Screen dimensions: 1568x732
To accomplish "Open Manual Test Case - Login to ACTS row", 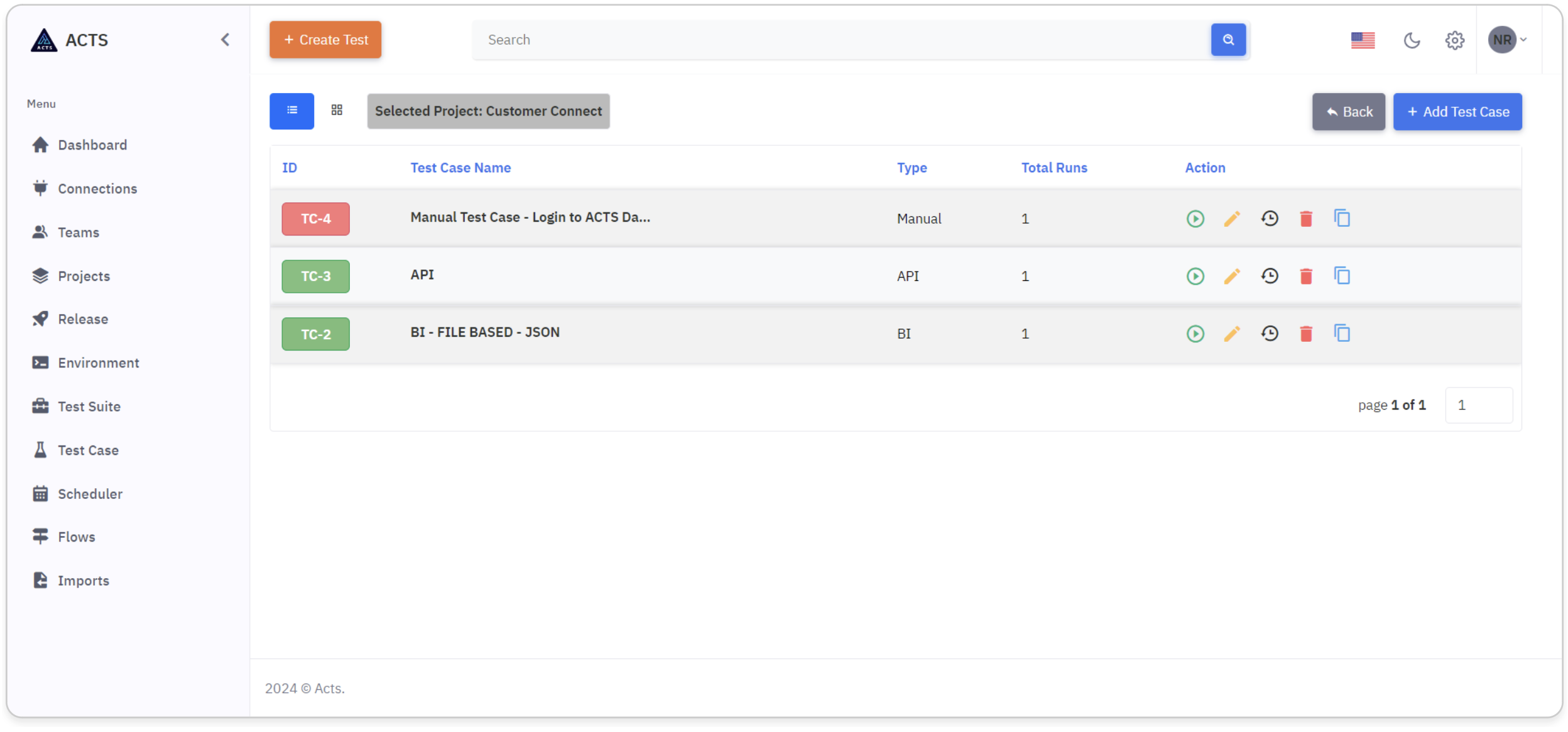I will click(530, 217).
